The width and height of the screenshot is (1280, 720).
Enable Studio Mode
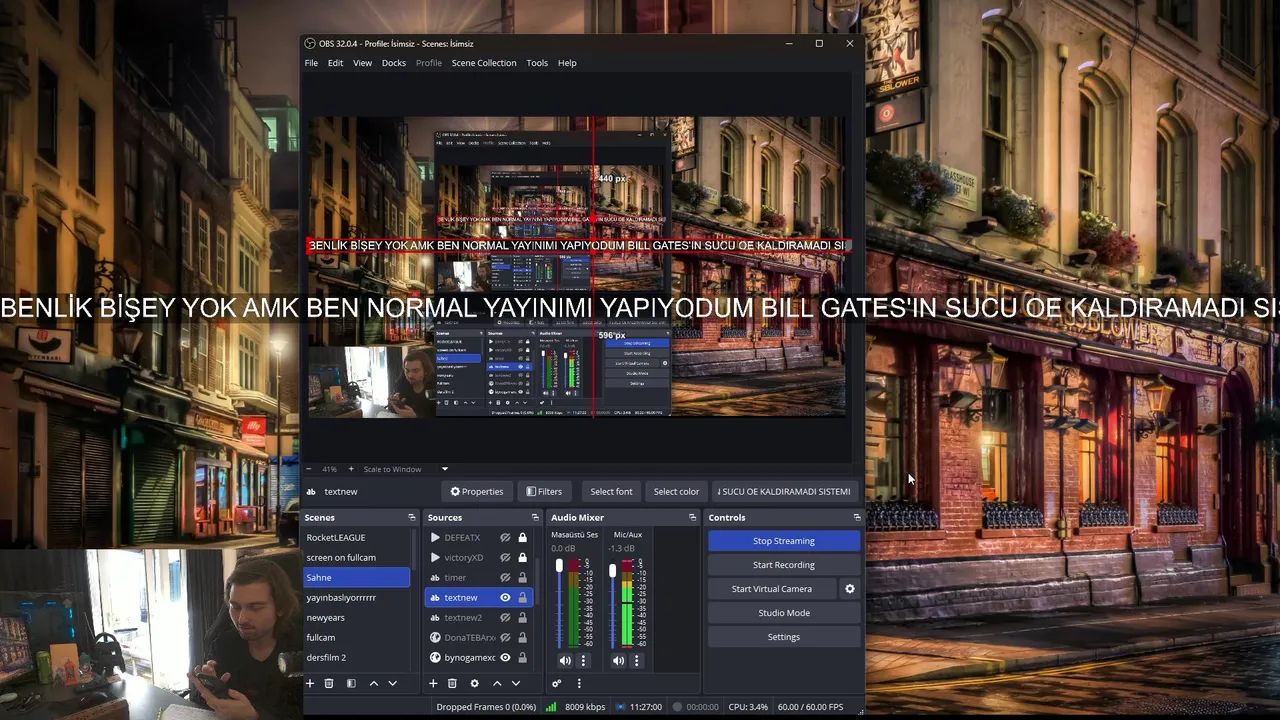[784, 613]
